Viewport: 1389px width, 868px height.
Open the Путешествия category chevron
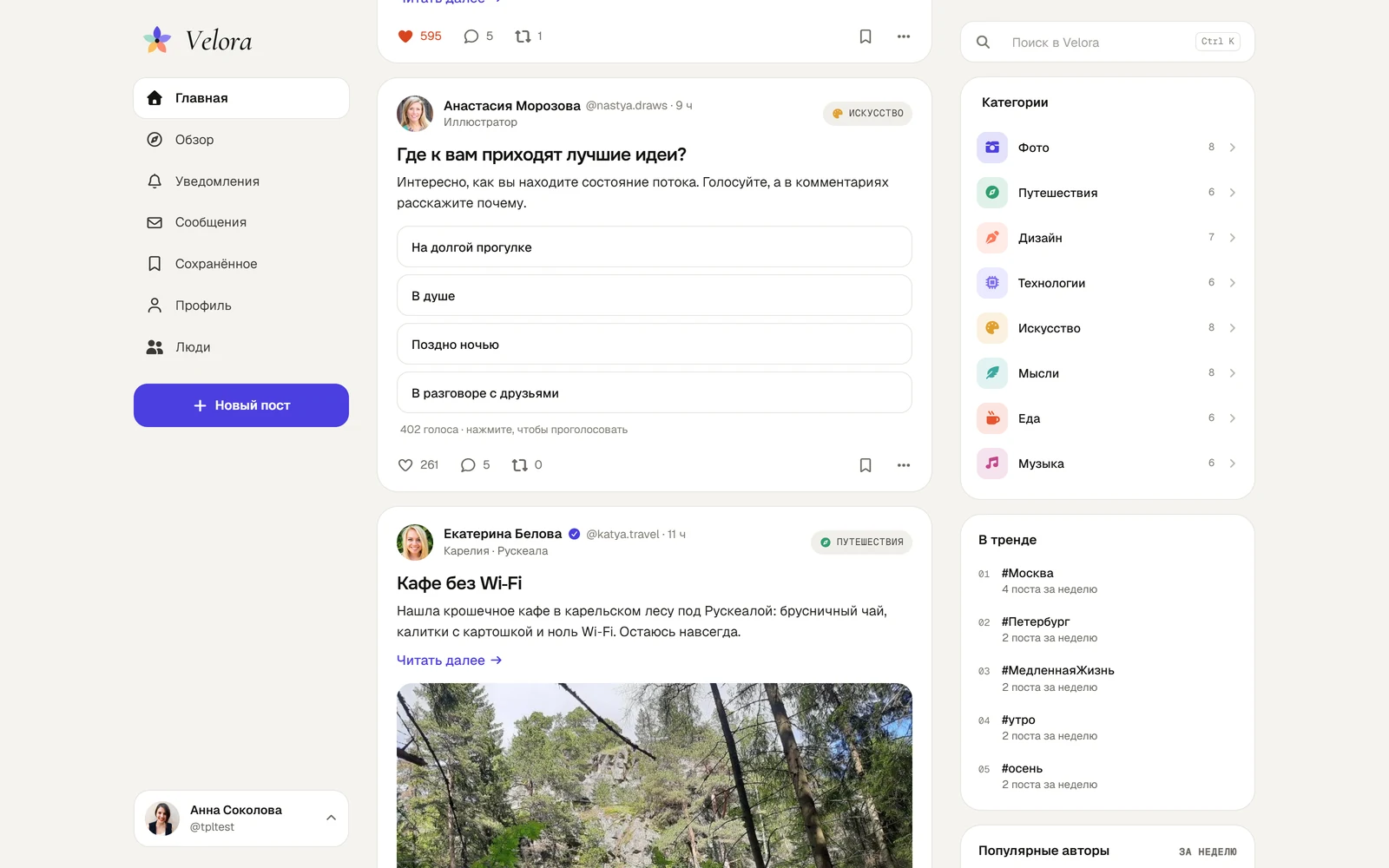(x=1232, y=193)
